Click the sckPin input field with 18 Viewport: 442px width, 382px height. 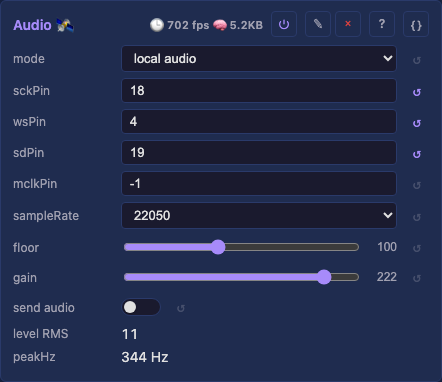pos(259,90)
